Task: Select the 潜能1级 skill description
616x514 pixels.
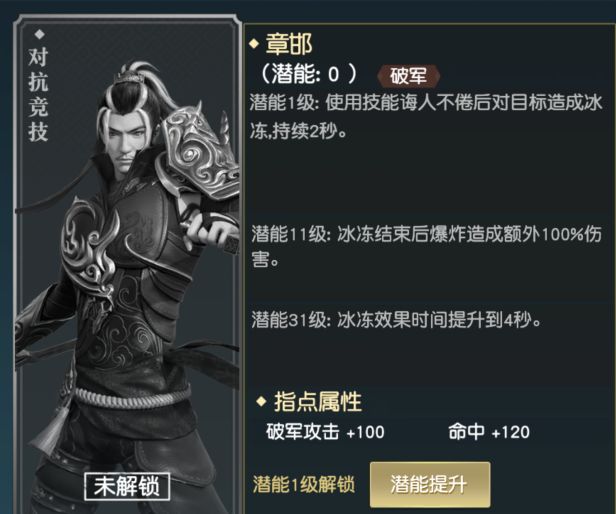Action: click(x=426, y=117)
